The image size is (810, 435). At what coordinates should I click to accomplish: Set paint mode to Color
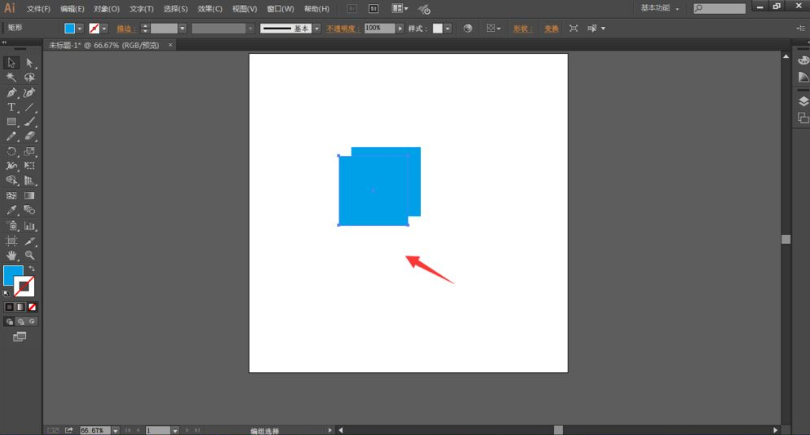click(x=9, y=307)
